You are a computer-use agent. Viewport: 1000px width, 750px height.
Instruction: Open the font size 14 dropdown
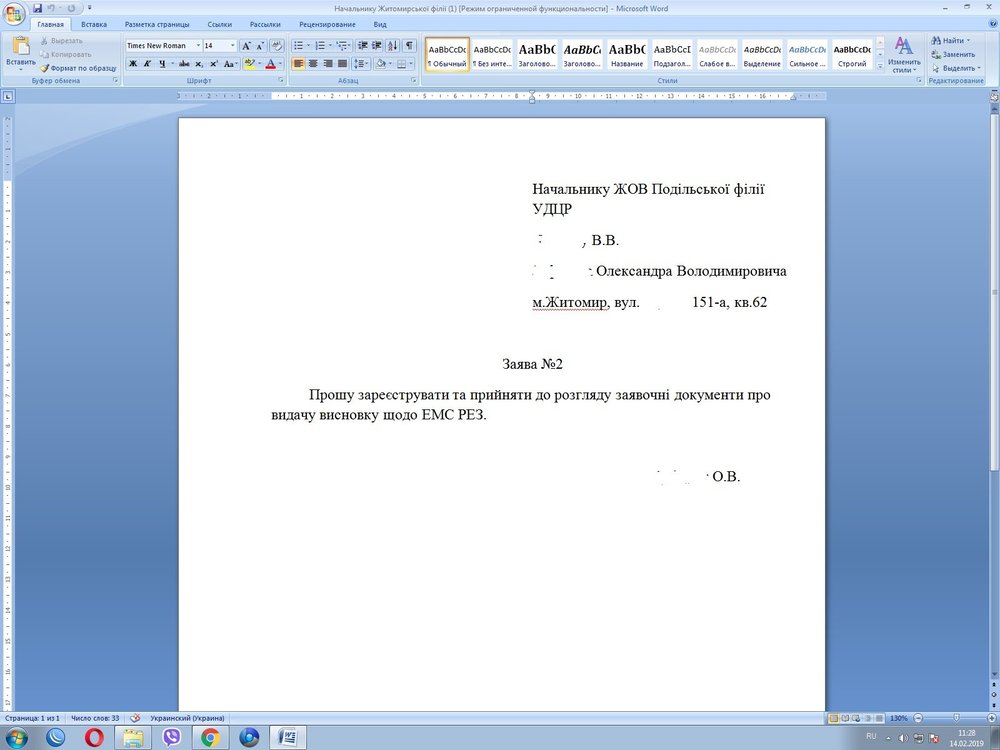(x=233, y=45)
